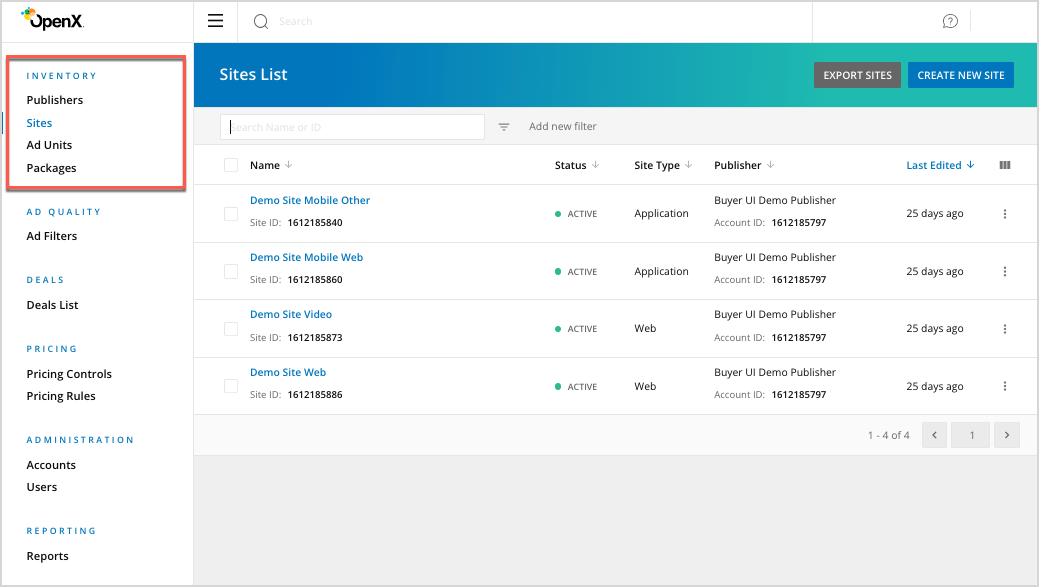The height and width of the screenshot is (587, 1039).
Task: Click the page number 1 box
Action: click(971, 435)
